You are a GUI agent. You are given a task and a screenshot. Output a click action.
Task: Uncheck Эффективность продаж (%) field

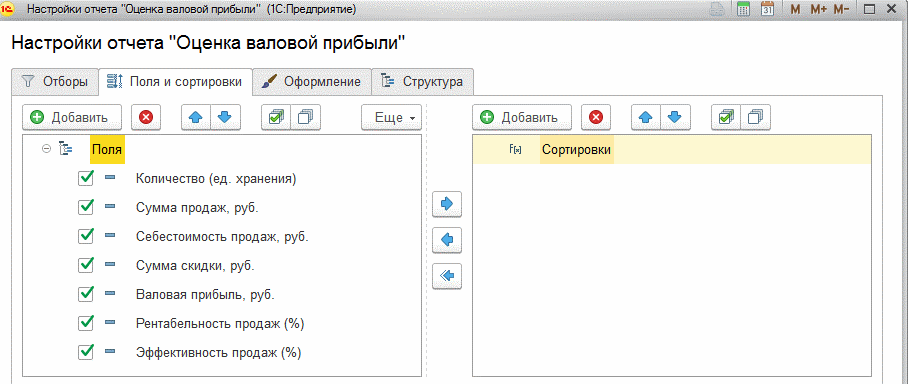click(x=86, y=352)
